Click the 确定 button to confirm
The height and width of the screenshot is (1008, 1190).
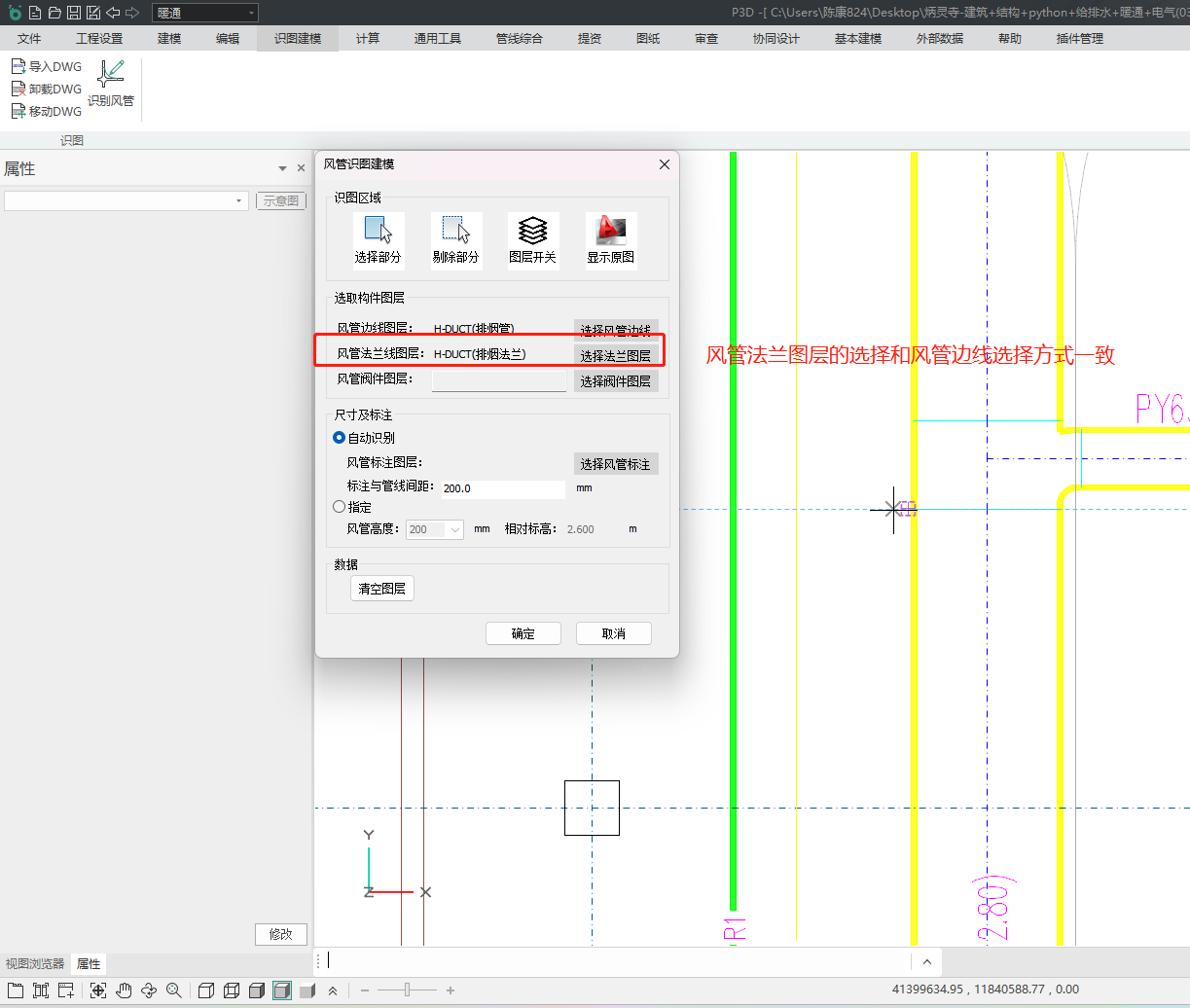tap(523, 633)
